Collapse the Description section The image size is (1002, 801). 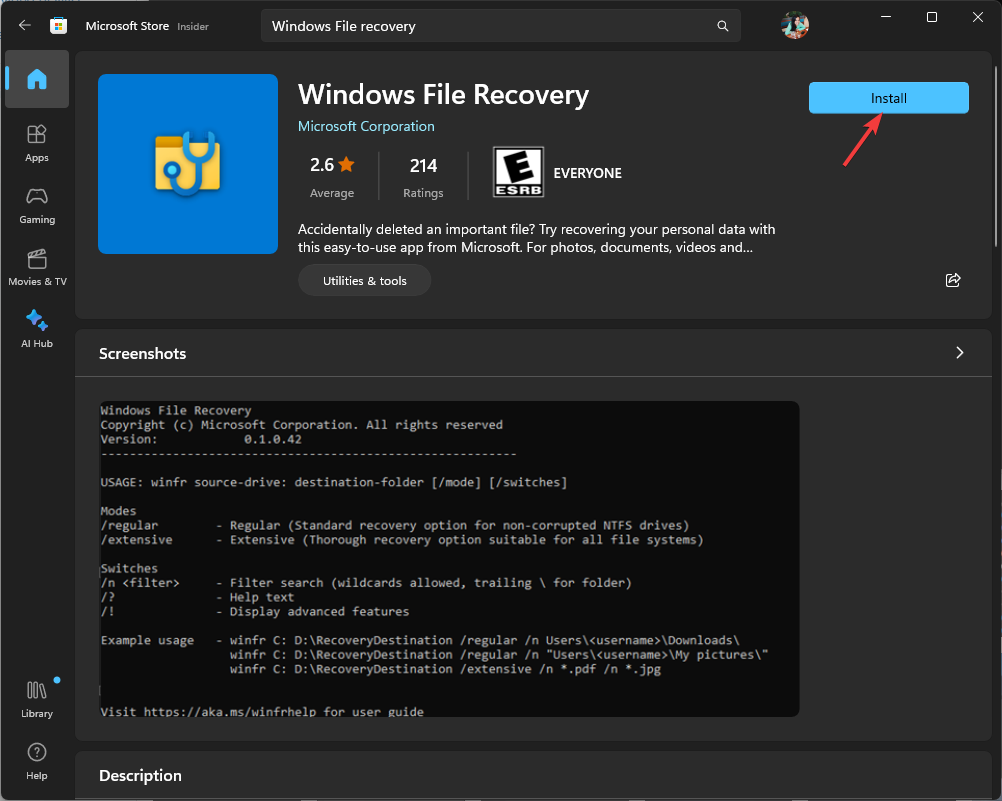pos(140,775)
